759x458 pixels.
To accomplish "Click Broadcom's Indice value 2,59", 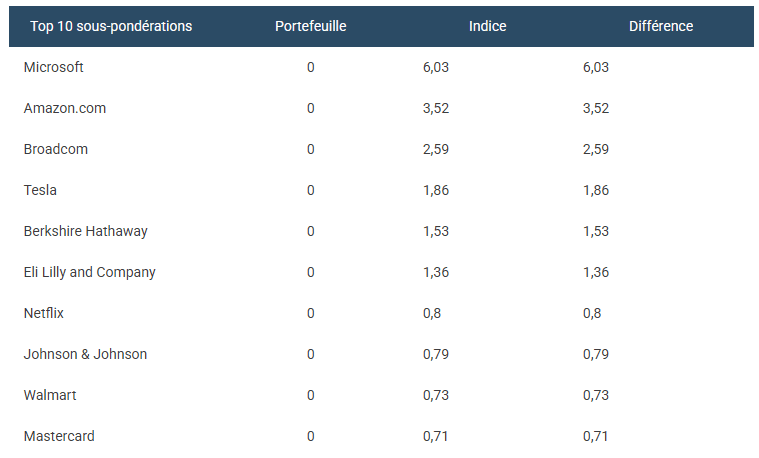I will point(436,149).
